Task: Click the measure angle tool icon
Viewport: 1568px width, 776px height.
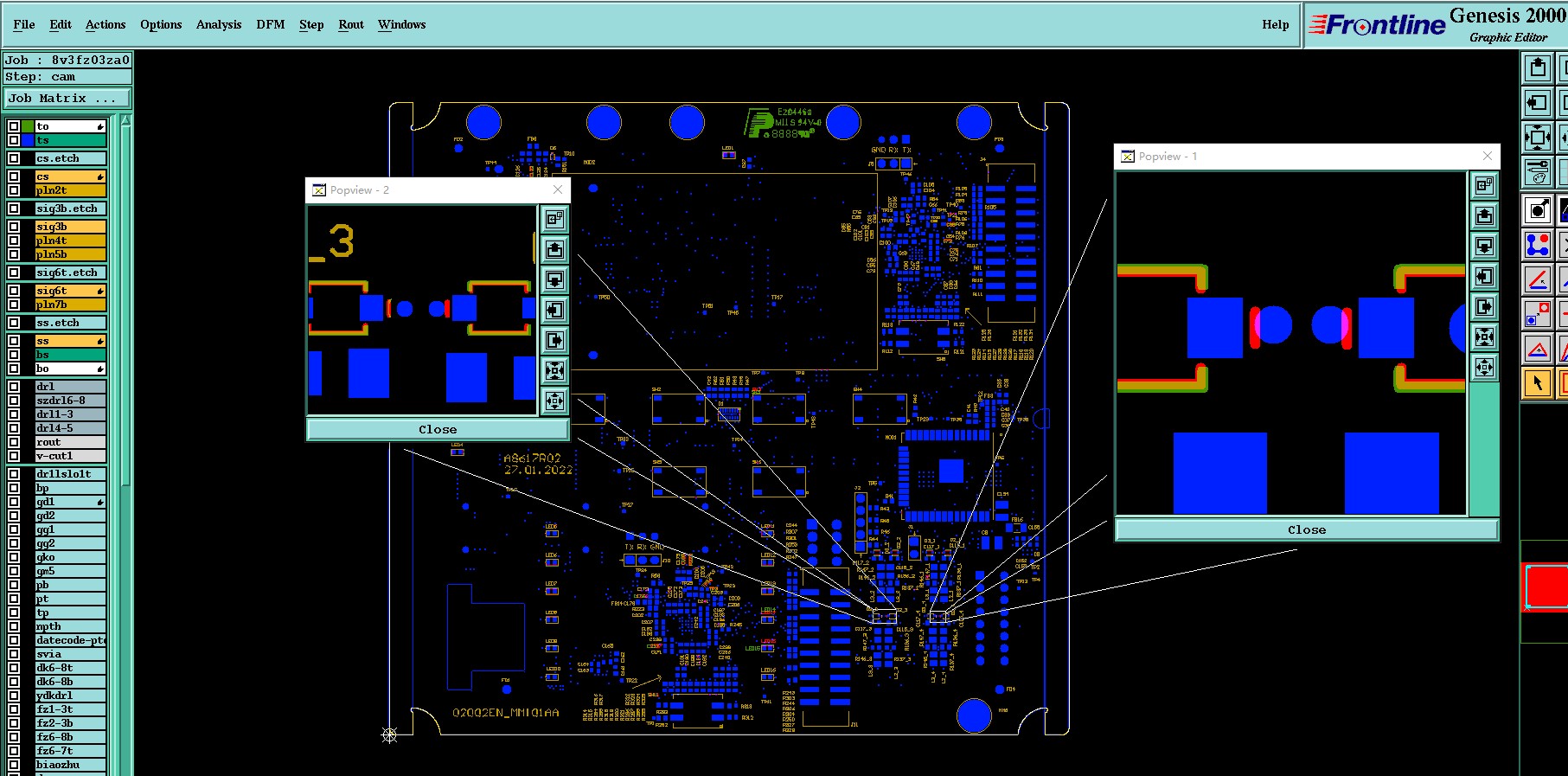Action: coord(1537,279)
